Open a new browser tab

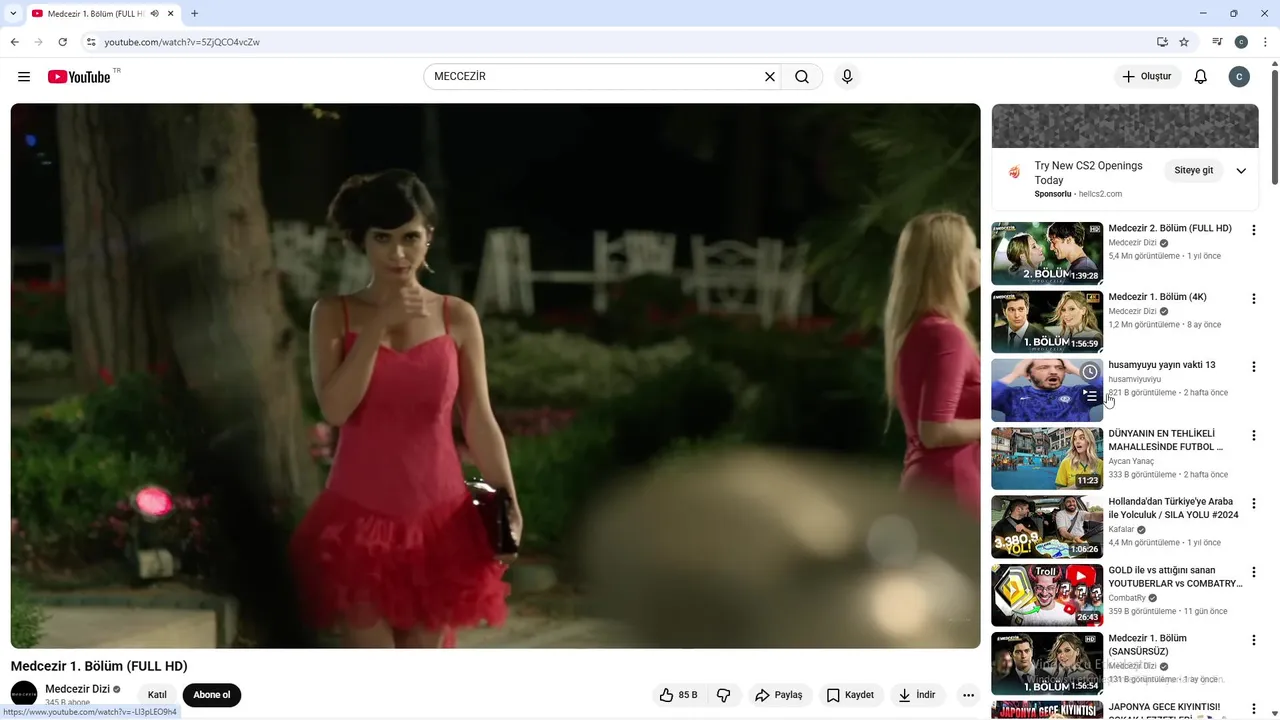click(x=194, y=14)
